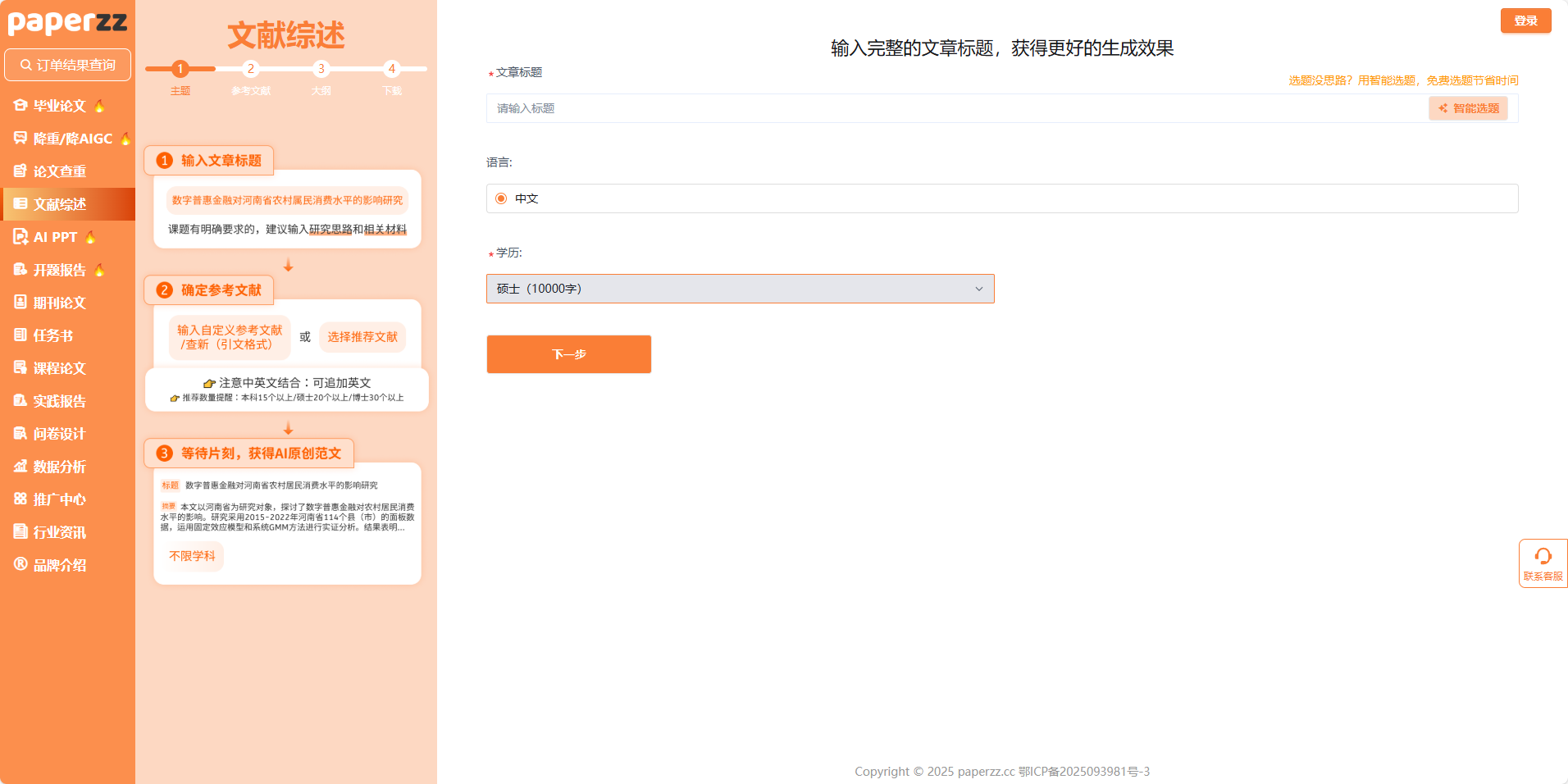Select the 中文 language radio button

[x=501, y=198]
